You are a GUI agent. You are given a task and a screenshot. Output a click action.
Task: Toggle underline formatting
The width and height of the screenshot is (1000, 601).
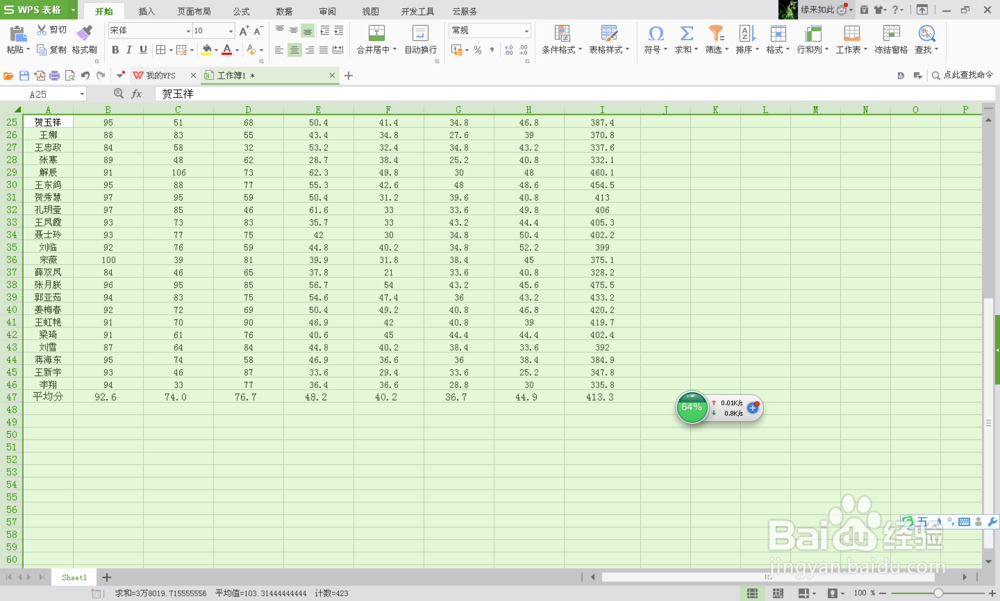pyautogui.click(x=143, y=50)
